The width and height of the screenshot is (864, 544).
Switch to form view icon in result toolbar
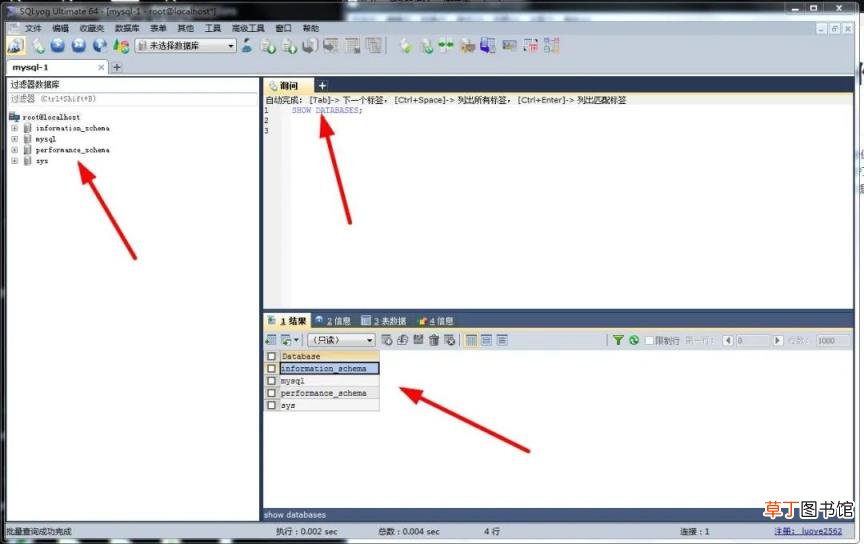coord(487,340)
